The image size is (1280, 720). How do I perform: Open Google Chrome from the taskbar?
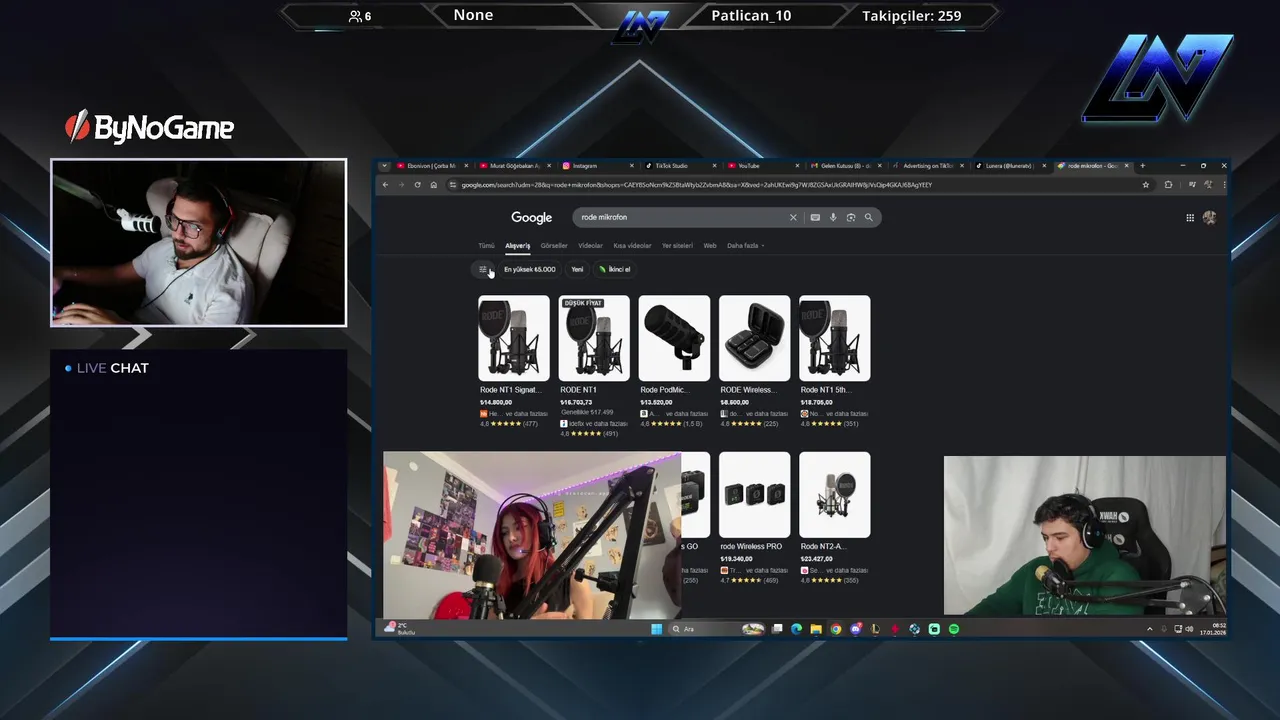(x=836, y=629)
